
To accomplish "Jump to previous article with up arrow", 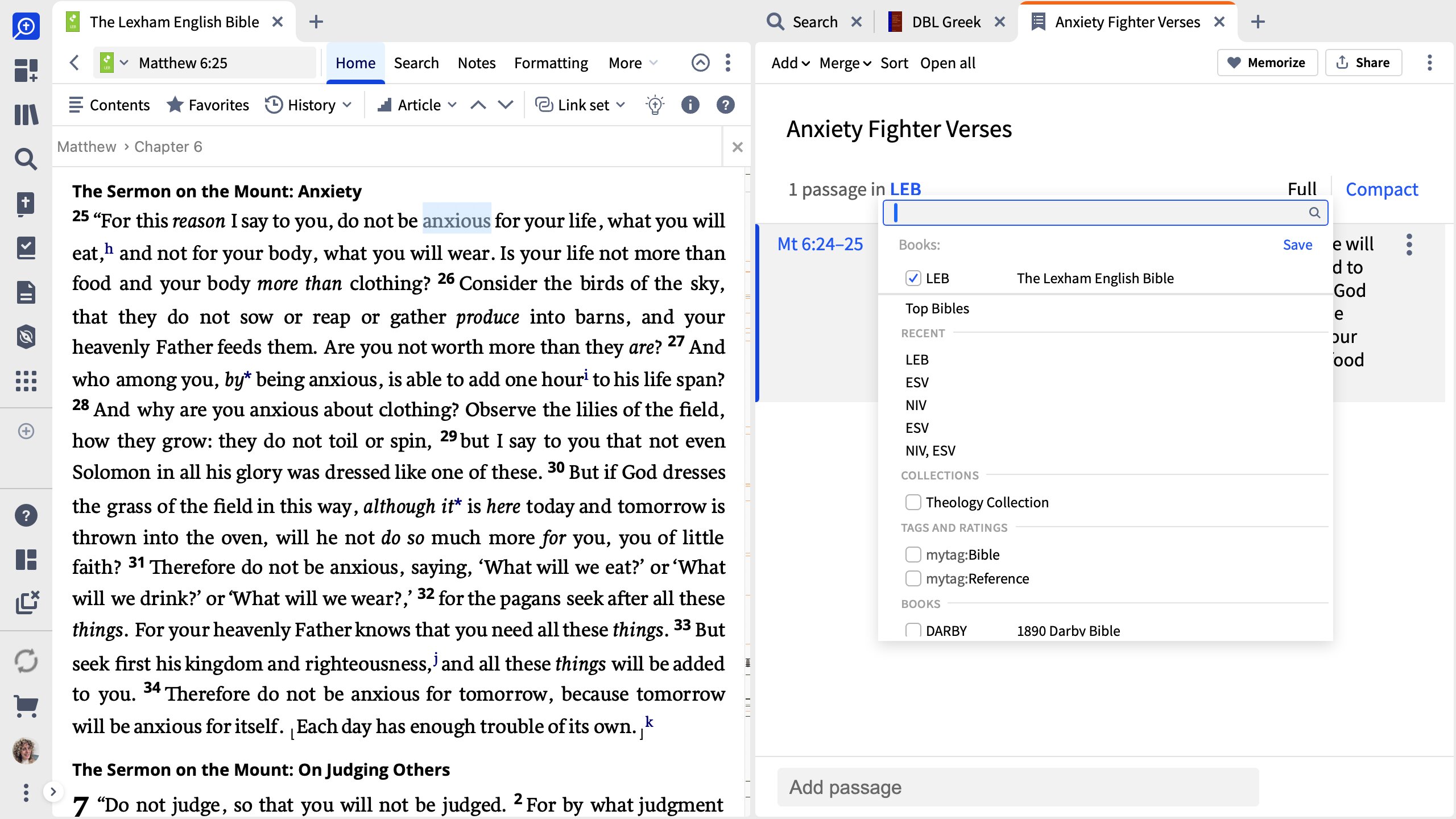I will [x=478, y=105].
